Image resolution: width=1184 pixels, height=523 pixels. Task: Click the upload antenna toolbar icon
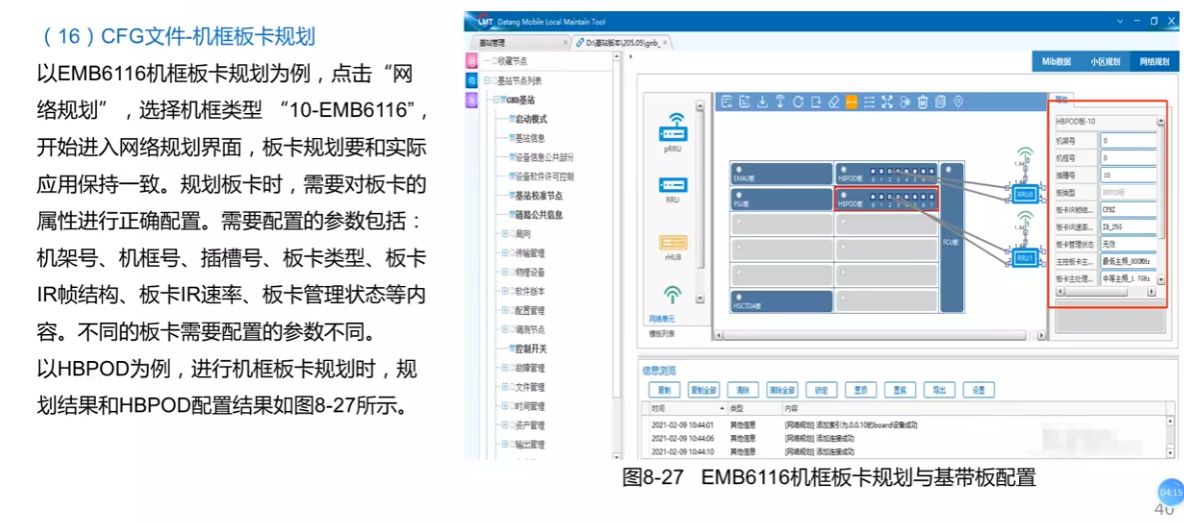(x=780, y=102)
